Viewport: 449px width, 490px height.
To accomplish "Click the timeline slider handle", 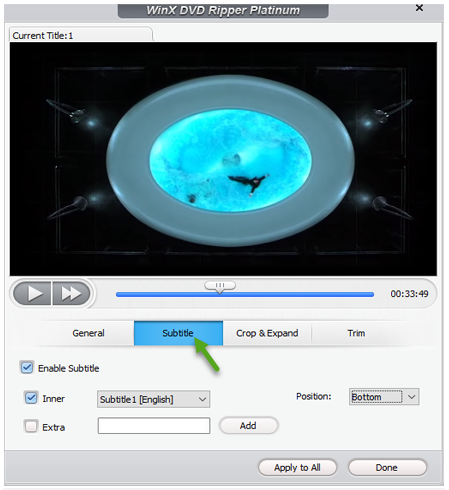I will pos(220,286).
